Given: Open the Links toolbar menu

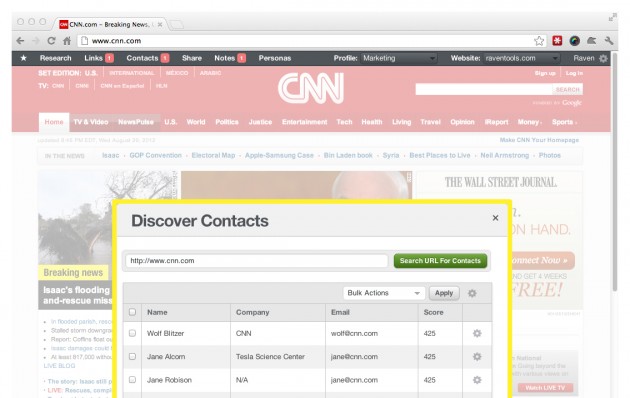Looking at the screenshot, I should [98, 58].
